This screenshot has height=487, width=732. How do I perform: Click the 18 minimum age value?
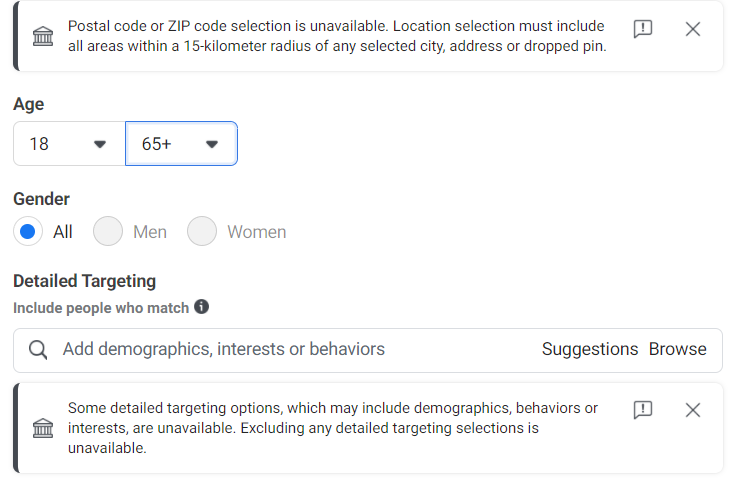[x=39, y=144]
